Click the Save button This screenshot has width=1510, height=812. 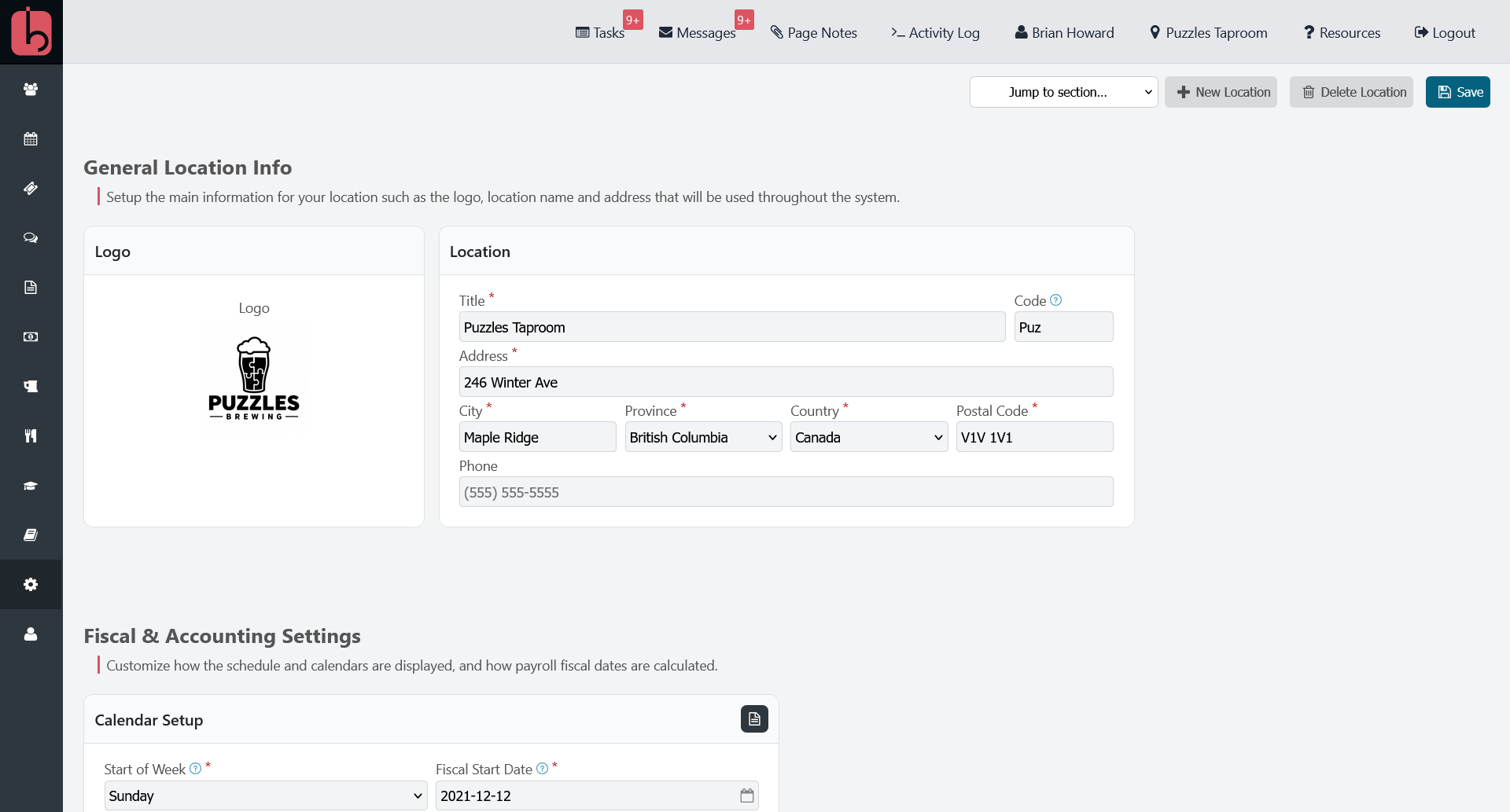(1457, 92)
